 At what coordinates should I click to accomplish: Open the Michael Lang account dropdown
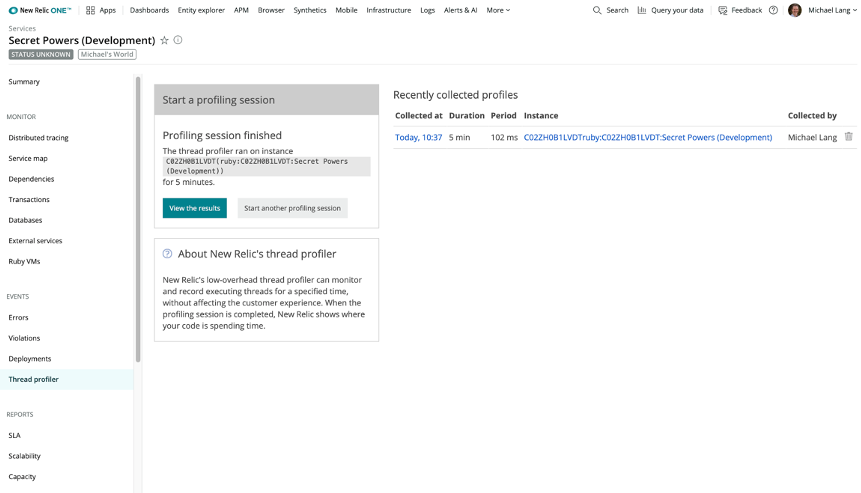(832, 10)
